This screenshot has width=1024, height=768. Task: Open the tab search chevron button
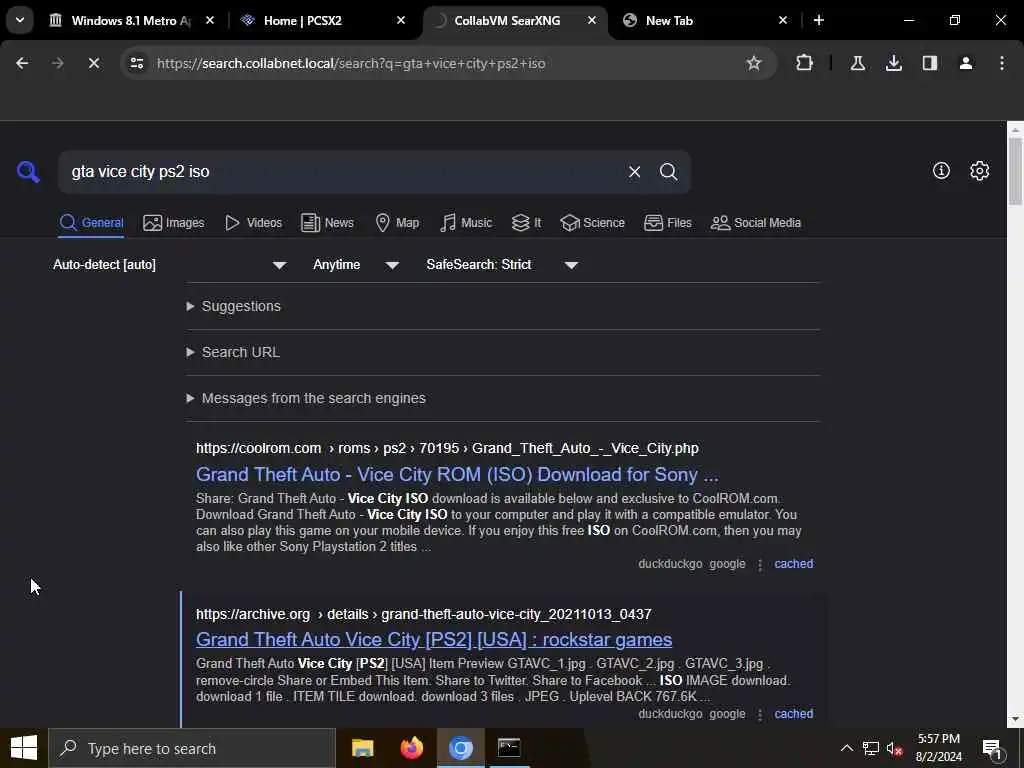(20, 20)
